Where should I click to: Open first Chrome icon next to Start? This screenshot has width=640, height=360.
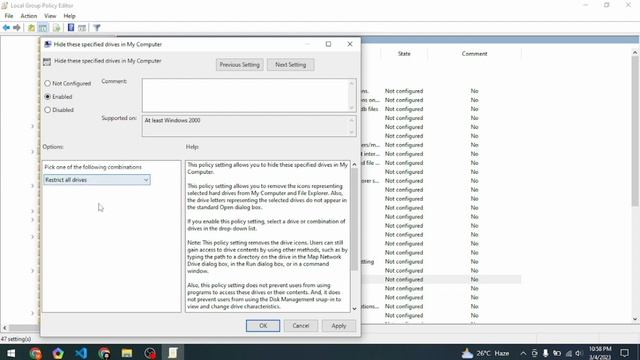tap(36, 353)
